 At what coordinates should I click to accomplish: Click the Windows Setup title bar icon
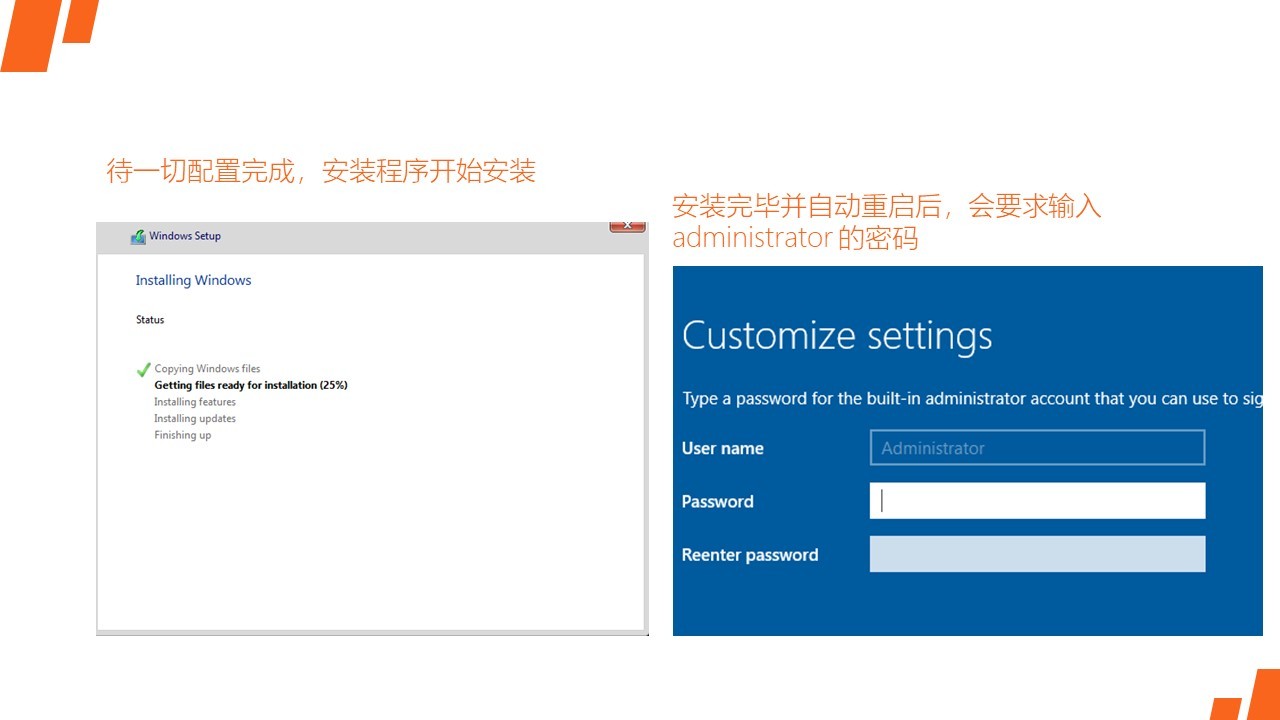tap(138, 237)
